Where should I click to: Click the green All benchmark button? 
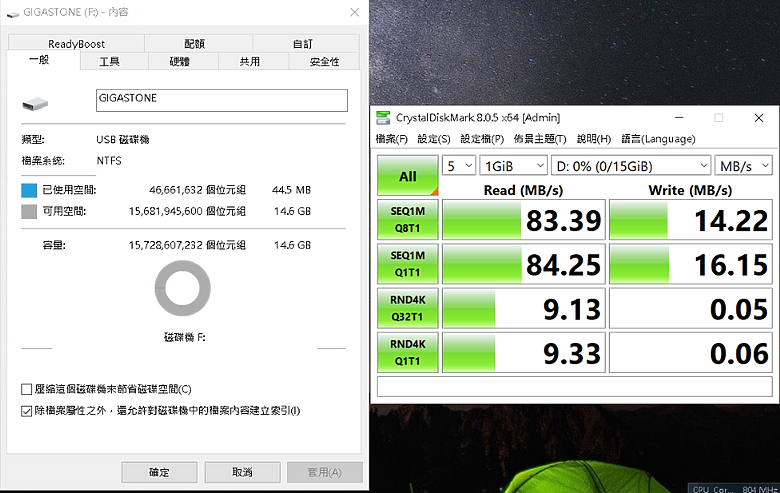(x=407, y=176)
